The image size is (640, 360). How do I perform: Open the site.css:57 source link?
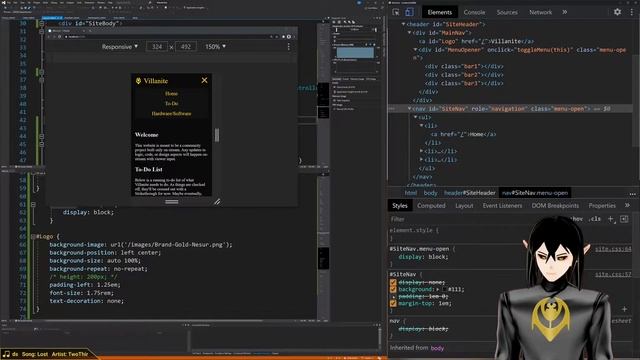pos(613,274)
